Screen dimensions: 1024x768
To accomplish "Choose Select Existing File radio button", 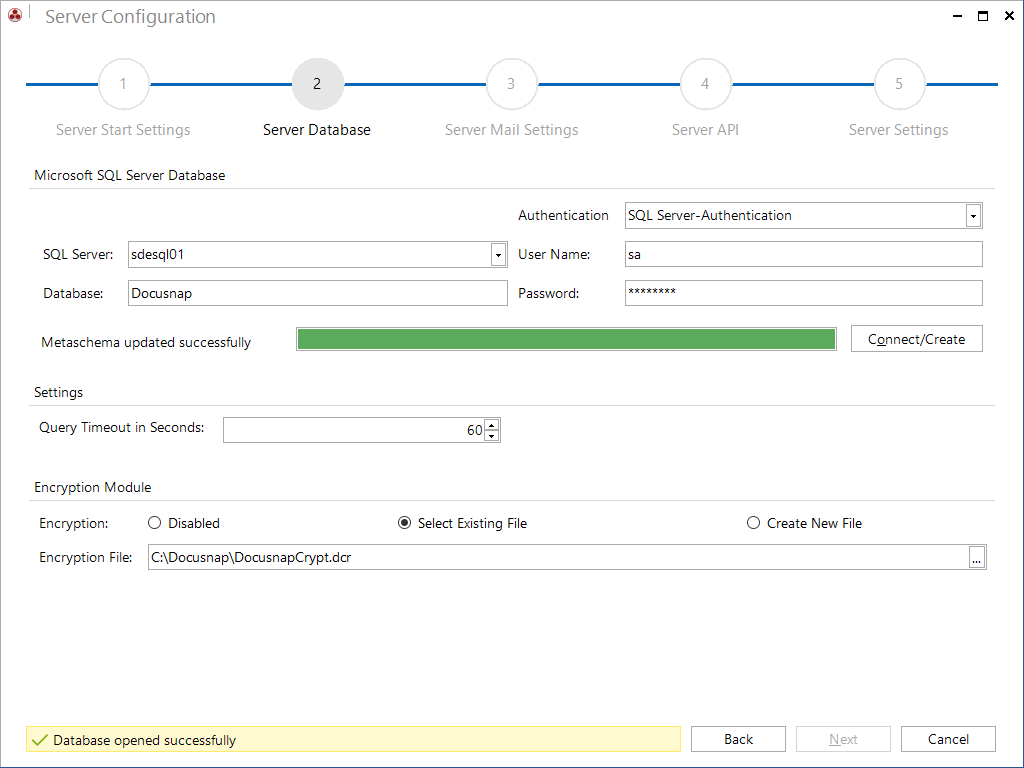I will [404, 523].
